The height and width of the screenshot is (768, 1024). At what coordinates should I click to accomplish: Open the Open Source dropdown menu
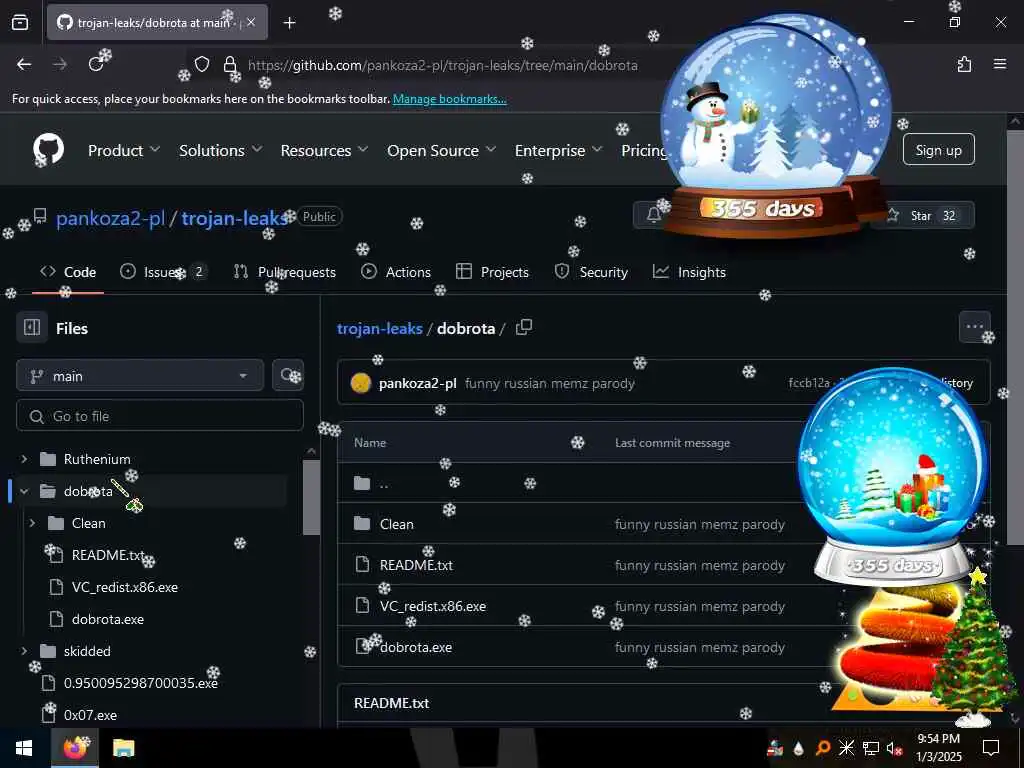441,150
